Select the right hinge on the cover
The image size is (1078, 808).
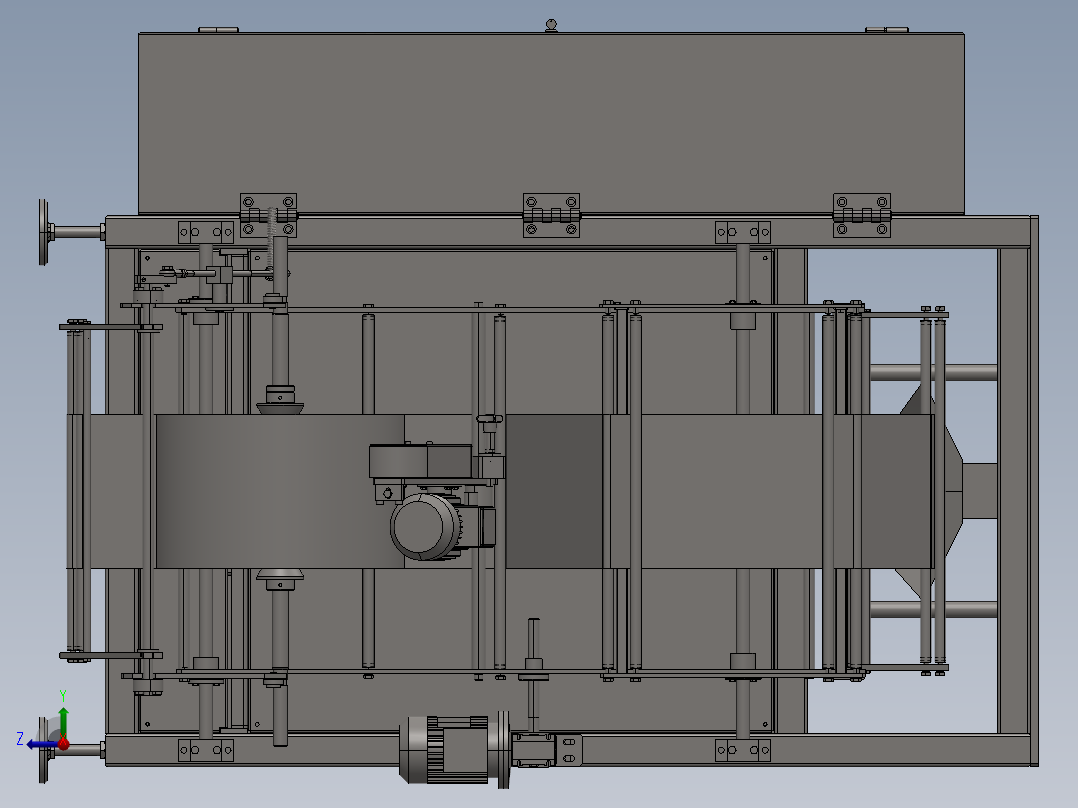click(x=862, y=215)
